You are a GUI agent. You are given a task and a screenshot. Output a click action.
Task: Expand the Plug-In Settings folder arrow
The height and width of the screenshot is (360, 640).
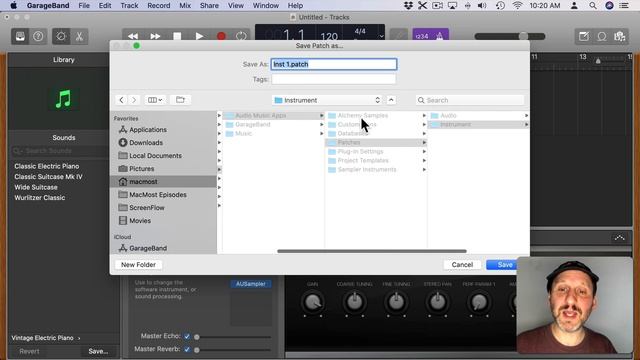424,151
